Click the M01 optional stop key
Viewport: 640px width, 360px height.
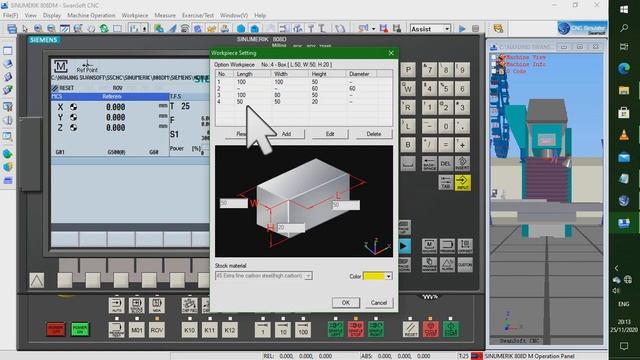pyautogui.click(x=136, y=329)
